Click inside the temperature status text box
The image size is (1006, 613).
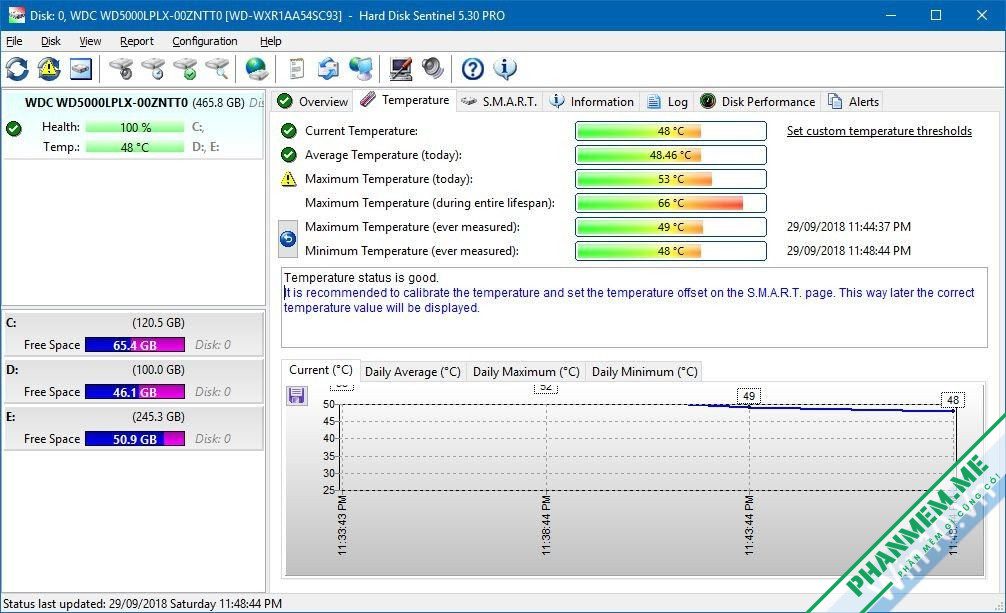634,307
